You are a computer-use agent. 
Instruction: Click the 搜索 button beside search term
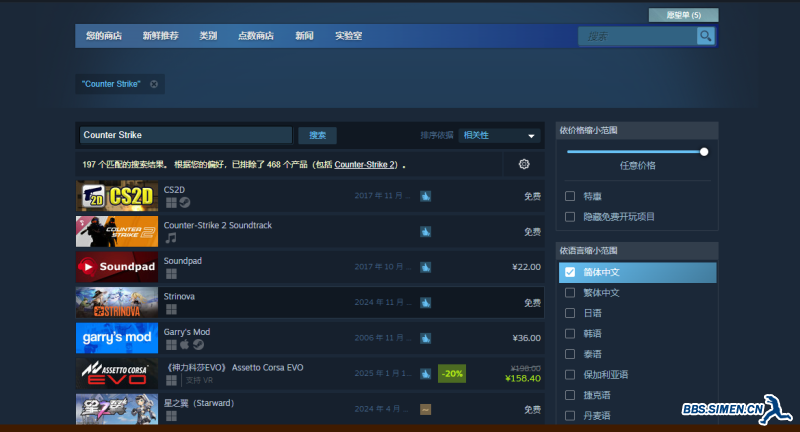(317, 135)
